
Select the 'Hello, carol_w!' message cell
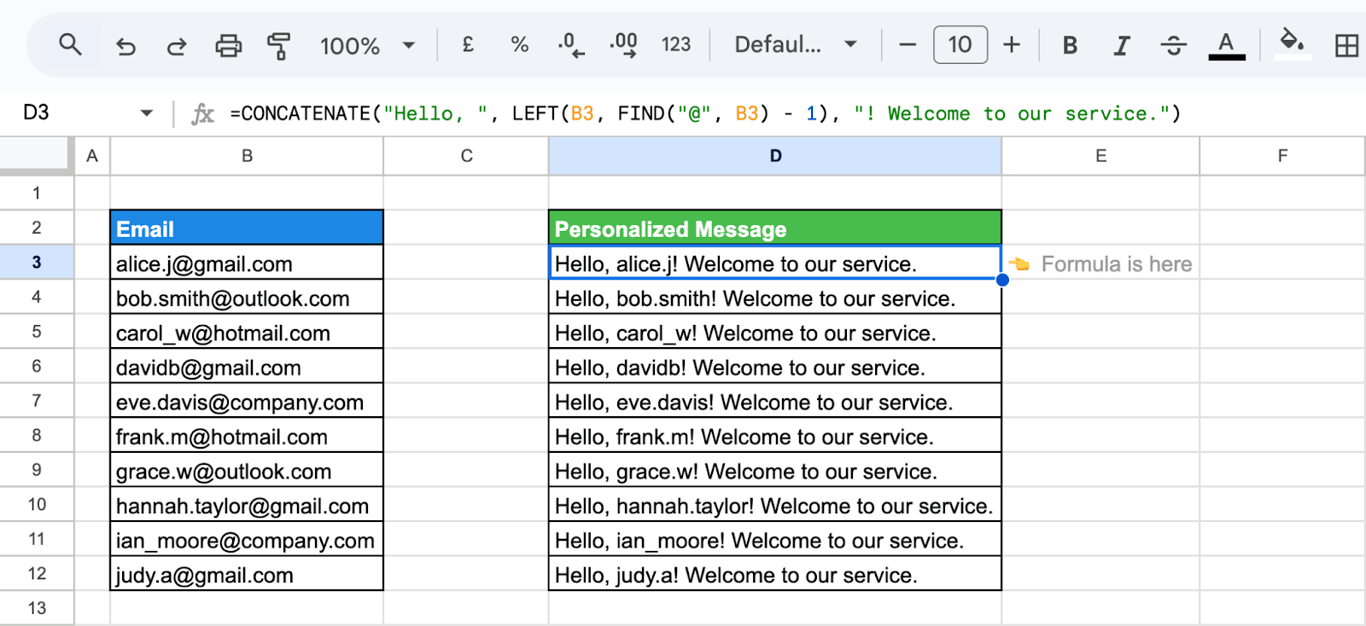click(775, 332)
